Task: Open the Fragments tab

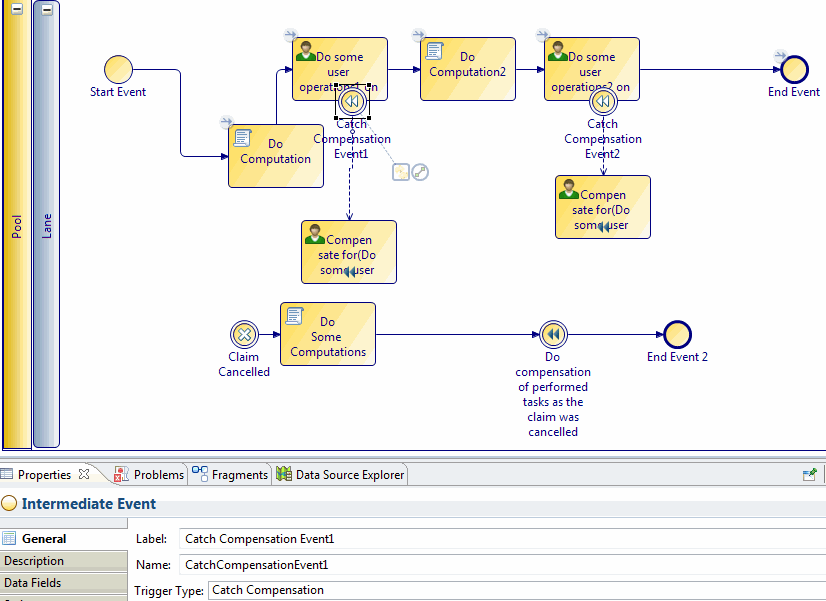Action: [x=230, y=475]
